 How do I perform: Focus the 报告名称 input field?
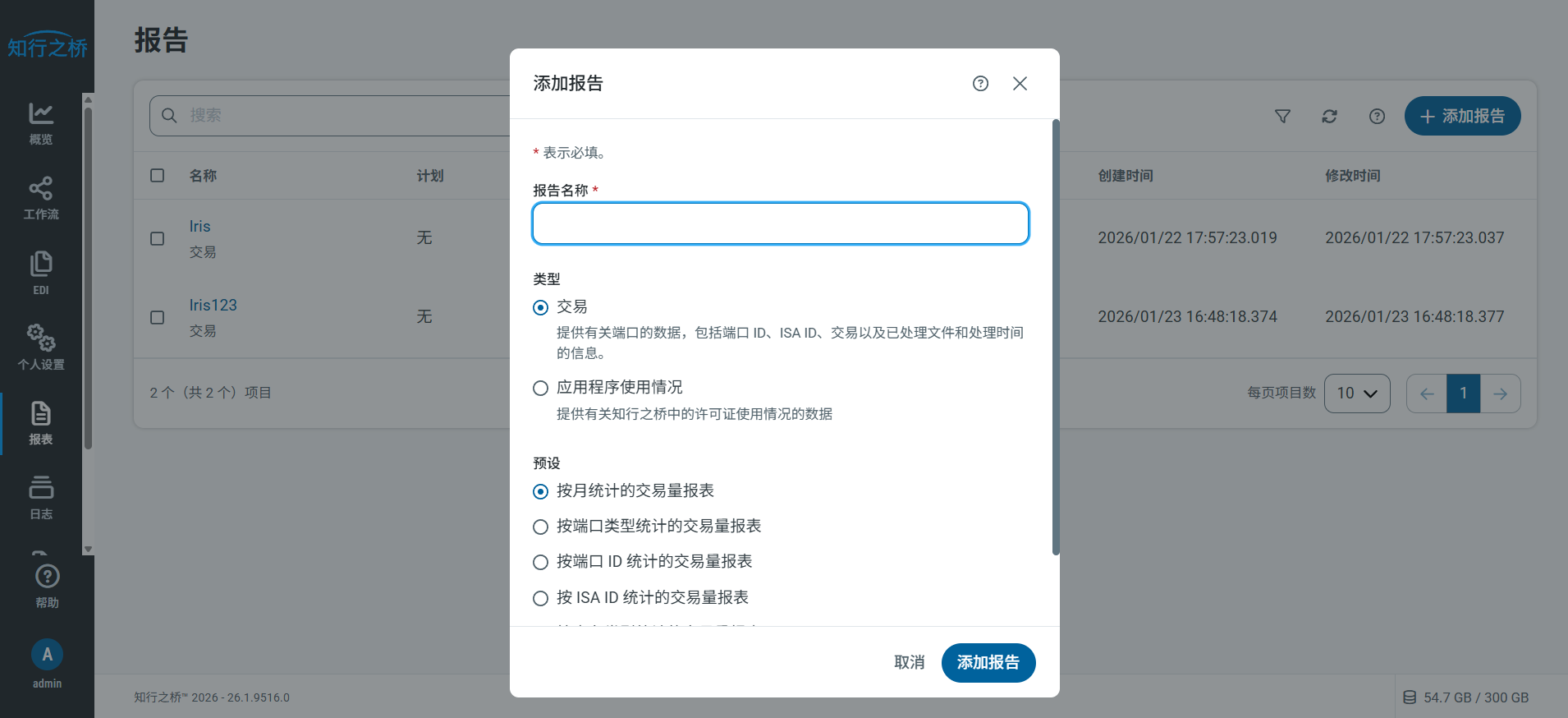click(x=780, y=223)
